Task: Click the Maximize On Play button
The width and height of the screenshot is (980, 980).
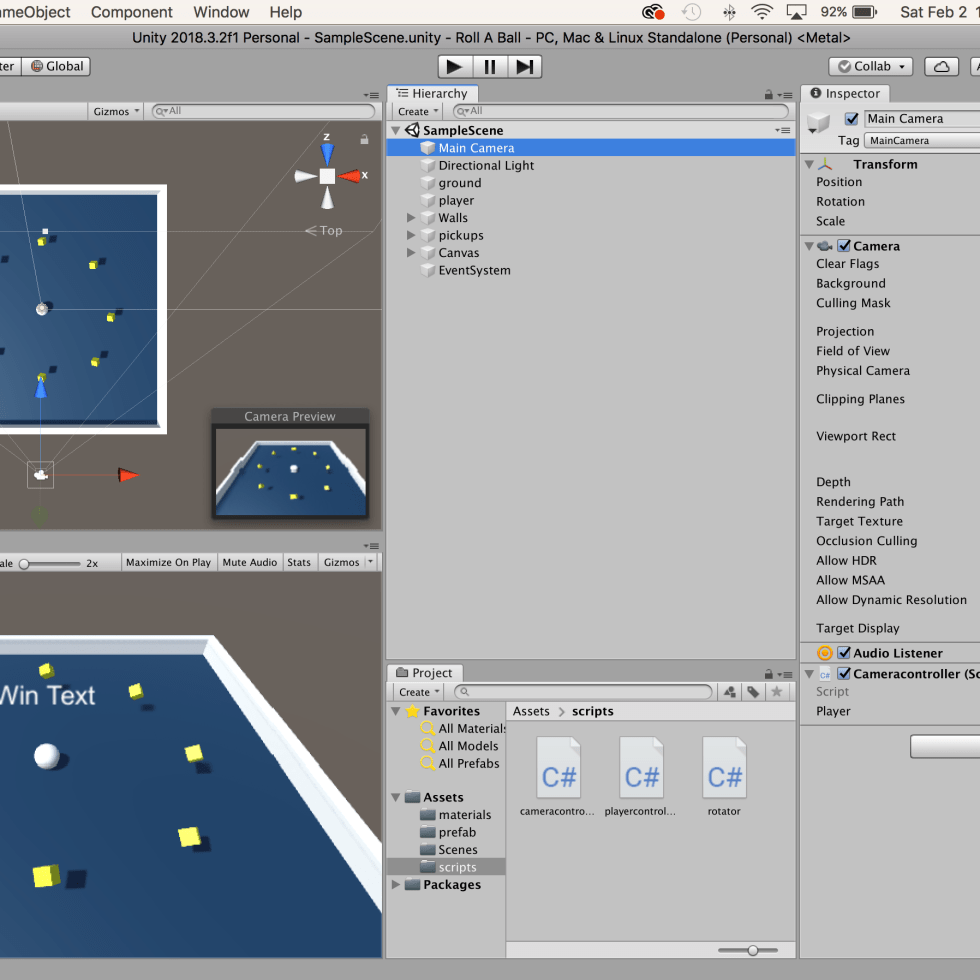Action: point(168,562)
